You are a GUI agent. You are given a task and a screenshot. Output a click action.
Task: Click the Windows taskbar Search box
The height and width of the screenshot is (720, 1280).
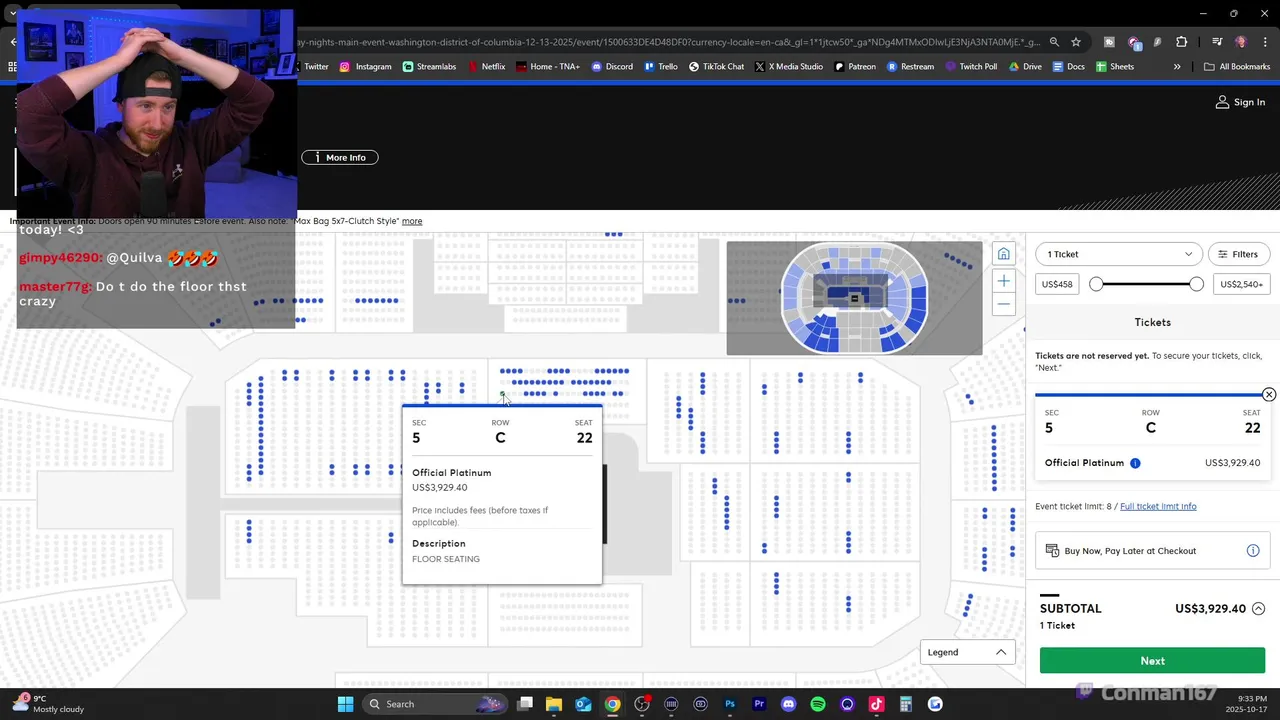click(x=435, y=704)
